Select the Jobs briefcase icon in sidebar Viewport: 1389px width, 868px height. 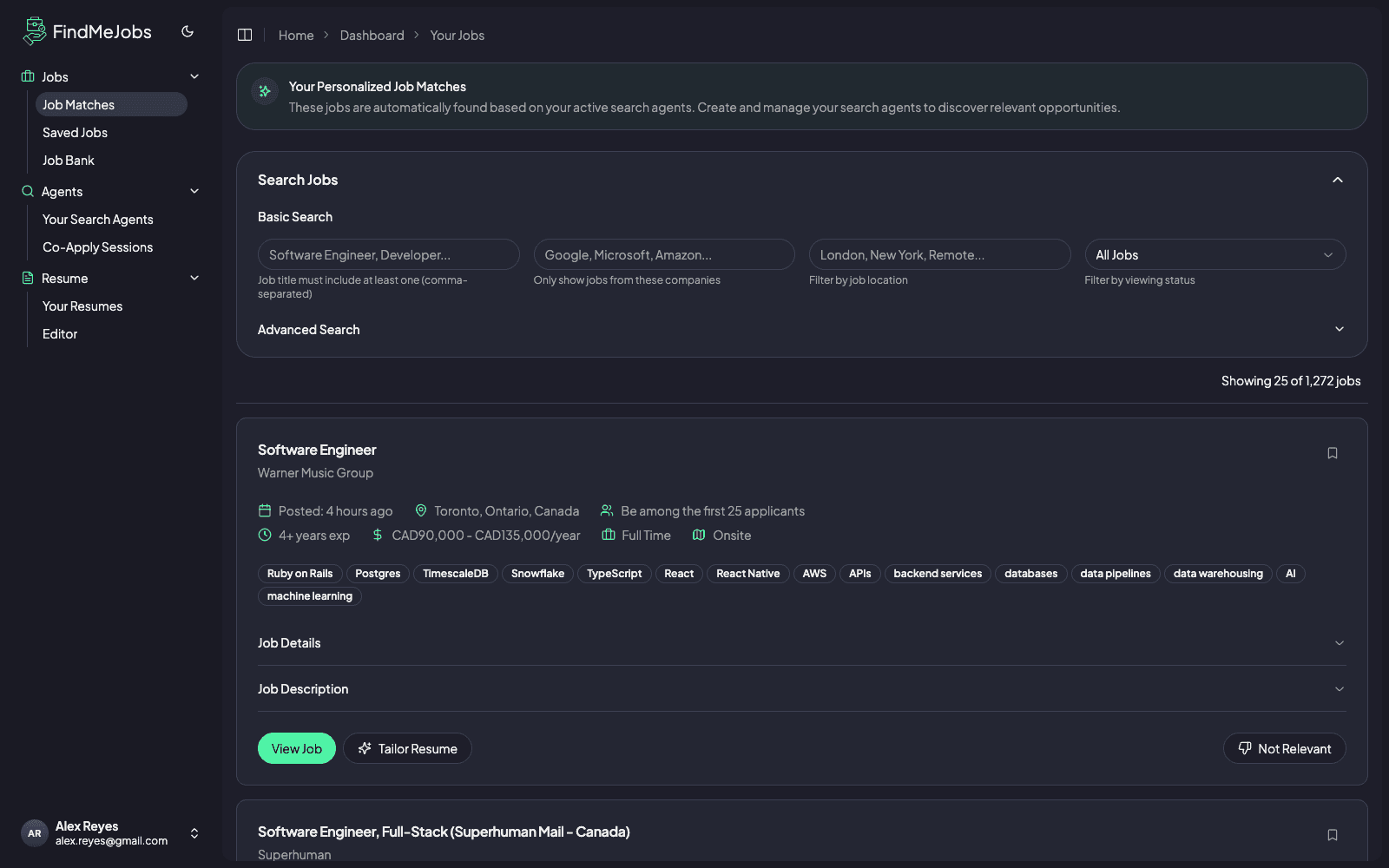pyautogui.click(x=26, y=76)
